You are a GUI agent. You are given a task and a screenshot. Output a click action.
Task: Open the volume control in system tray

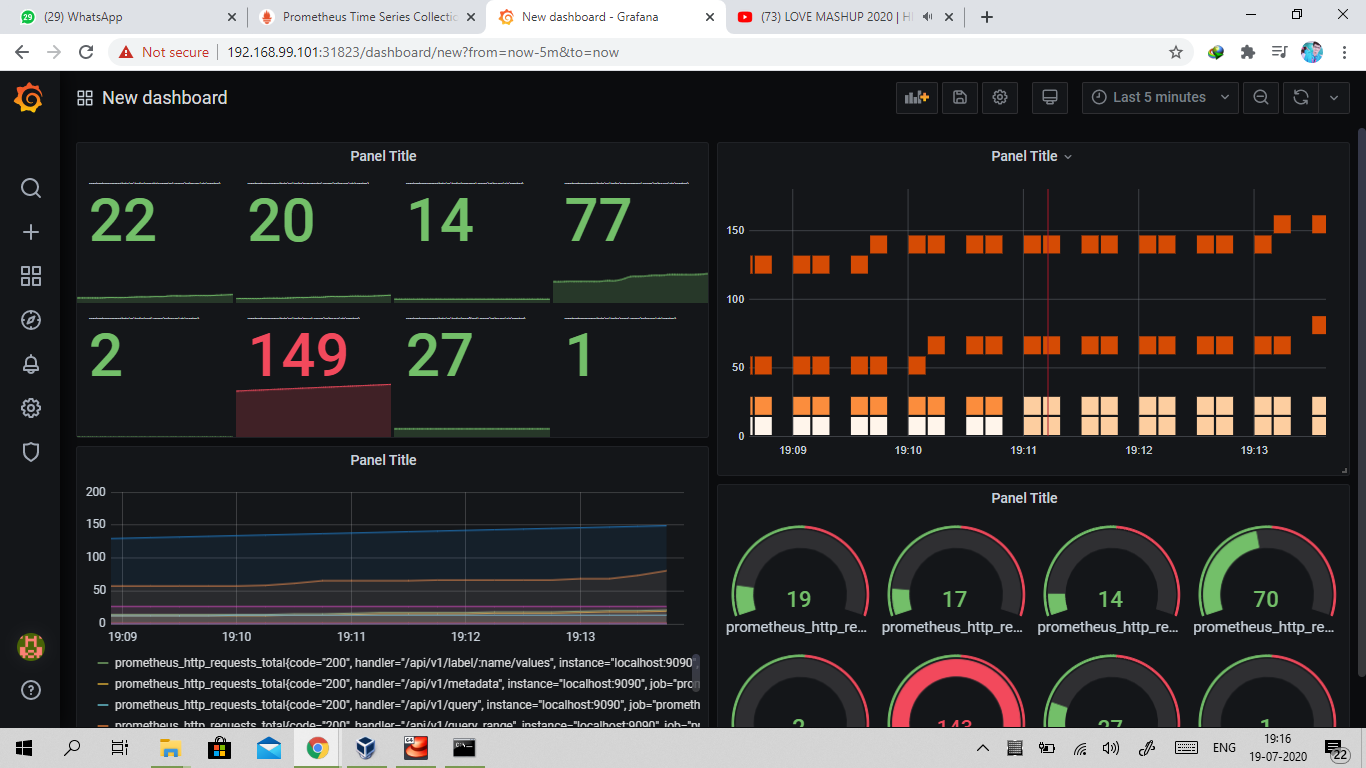coord(1110,747)
